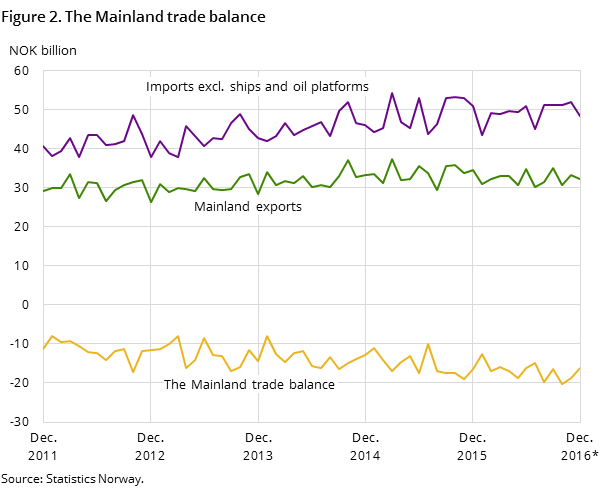This screenshot has width=609, height=488.
Task: Click the leftmost starting point of the yellow line
Action: (43, 348)
